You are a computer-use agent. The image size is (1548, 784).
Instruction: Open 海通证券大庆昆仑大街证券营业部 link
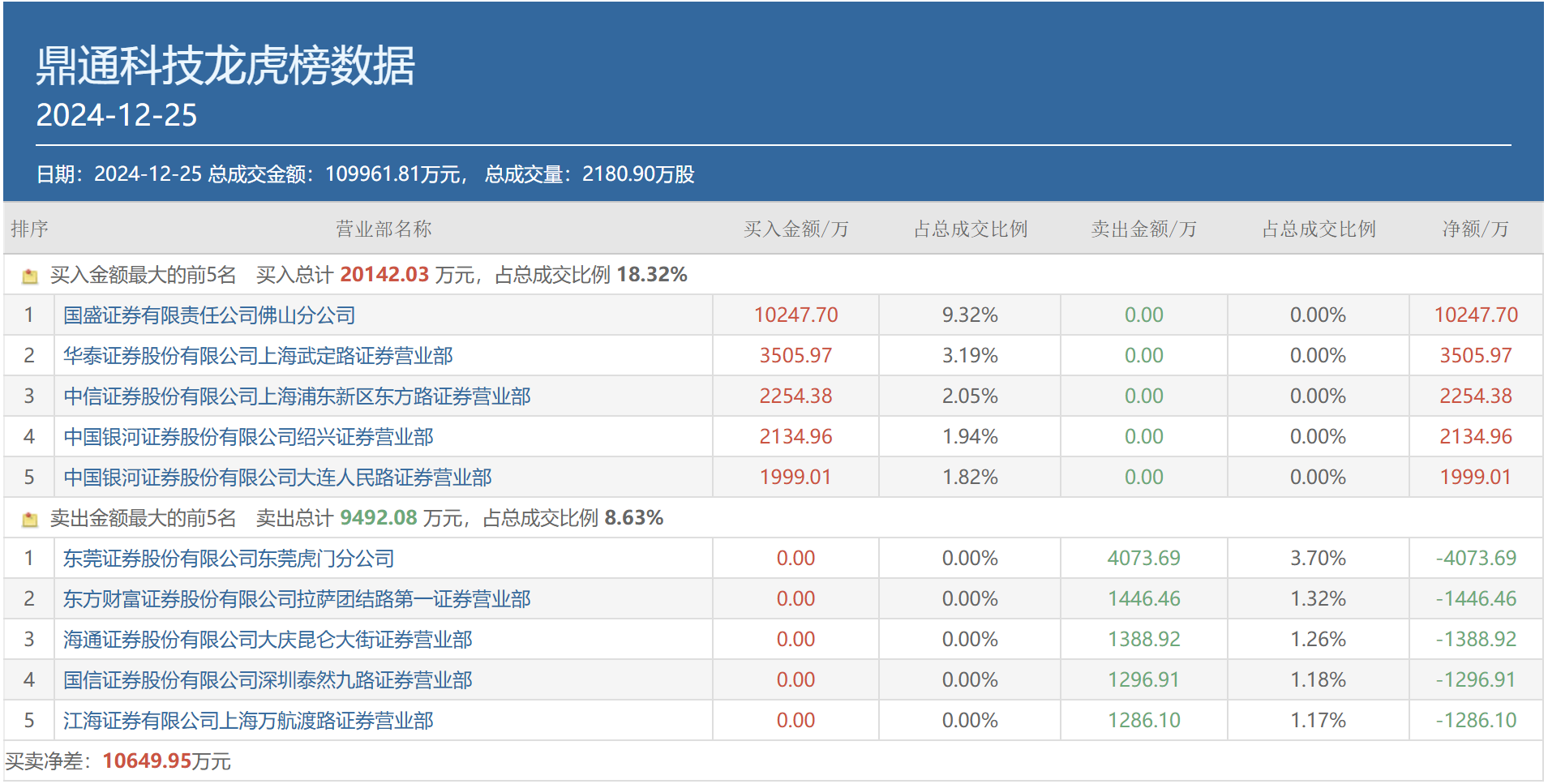268,640
